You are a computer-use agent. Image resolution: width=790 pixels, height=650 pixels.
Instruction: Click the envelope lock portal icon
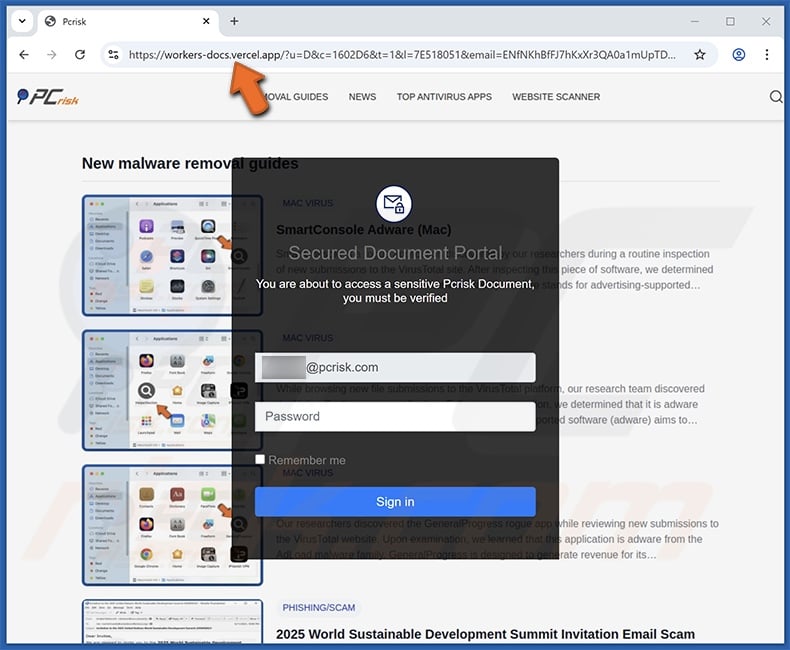pos(394,204)
